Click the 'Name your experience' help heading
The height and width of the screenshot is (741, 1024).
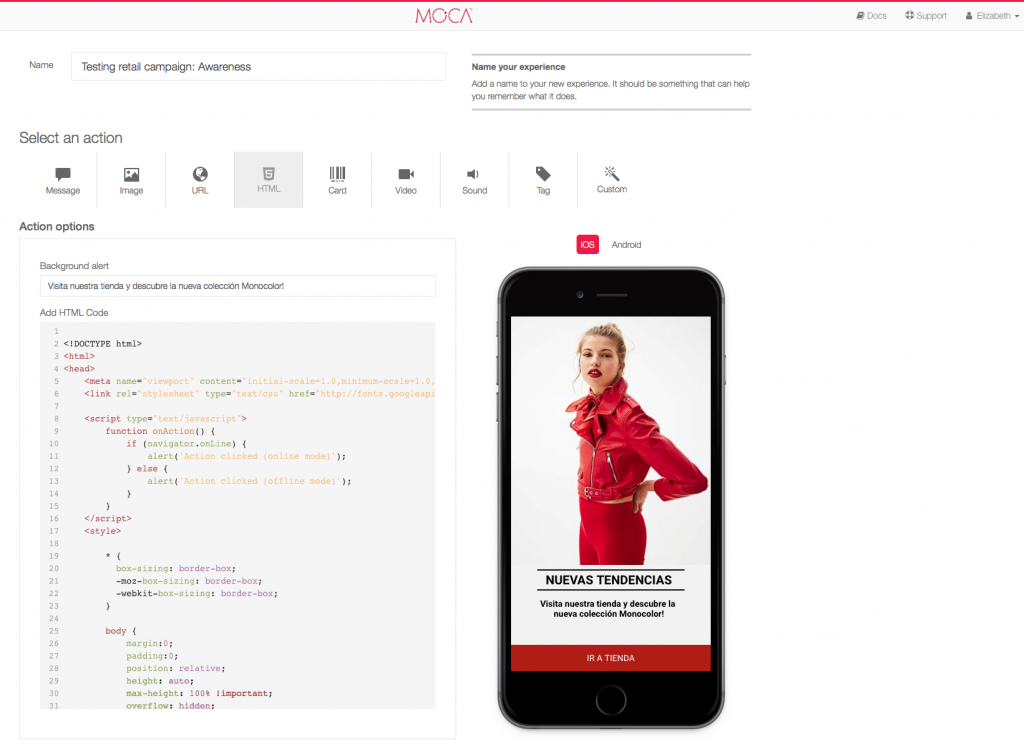pos(519,67)
